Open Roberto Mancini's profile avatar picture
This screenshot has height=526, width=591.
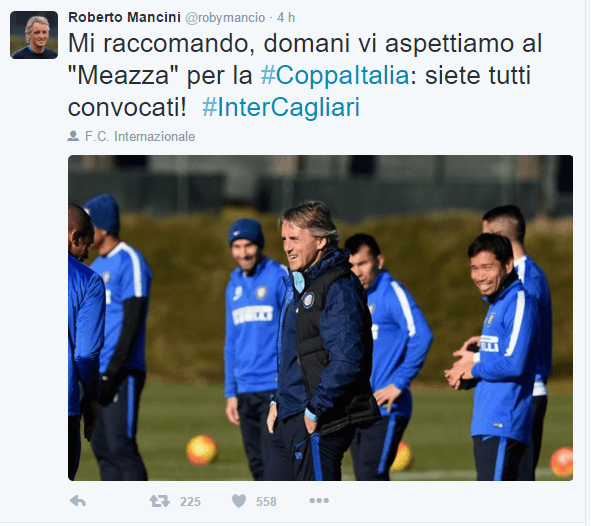point(34,35)
